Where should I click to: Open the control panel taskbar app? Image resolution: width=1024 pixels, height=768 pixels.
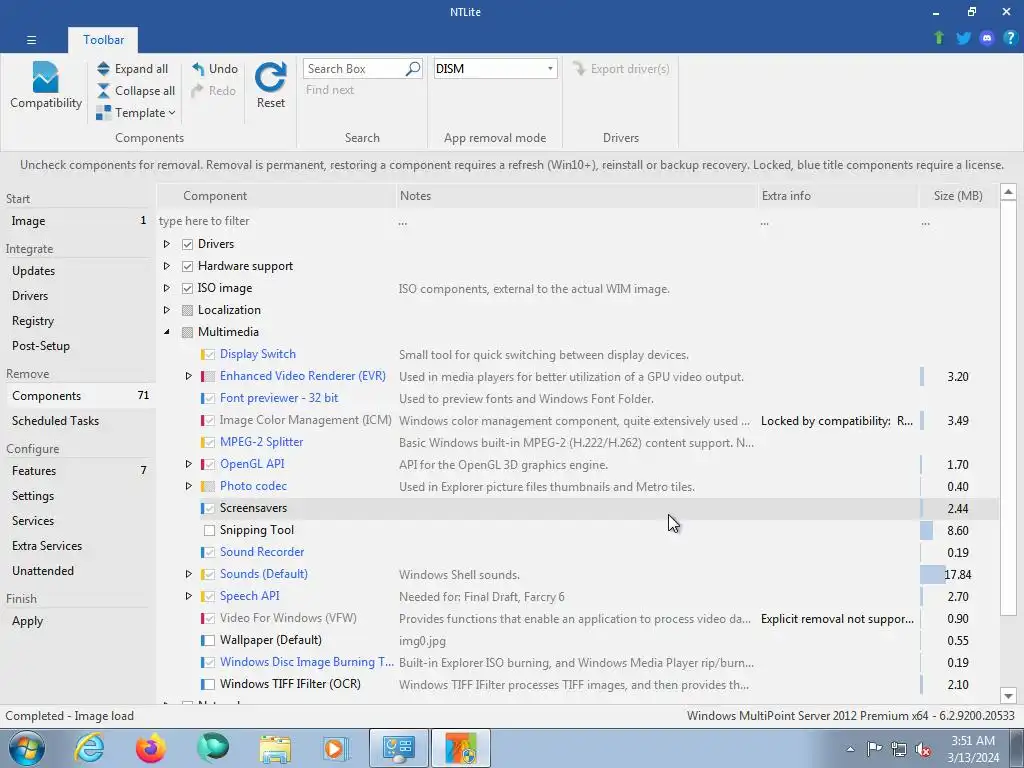[x=398, y=748]
